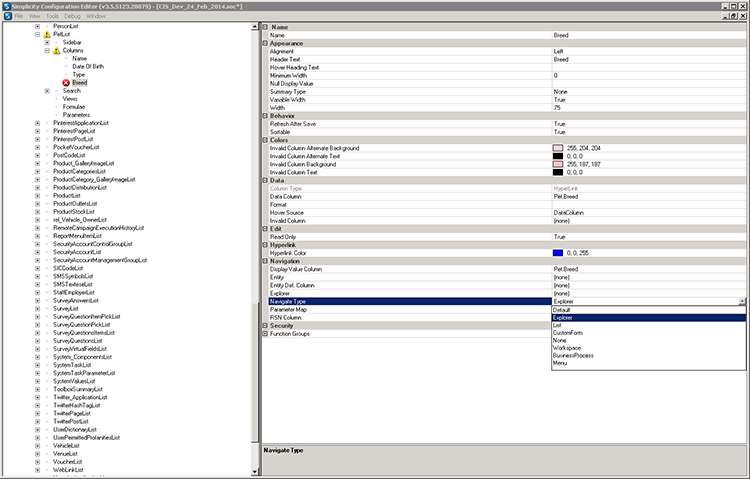Collapse the Colors property section
The image size is (750, 479).
click(265, 140)
